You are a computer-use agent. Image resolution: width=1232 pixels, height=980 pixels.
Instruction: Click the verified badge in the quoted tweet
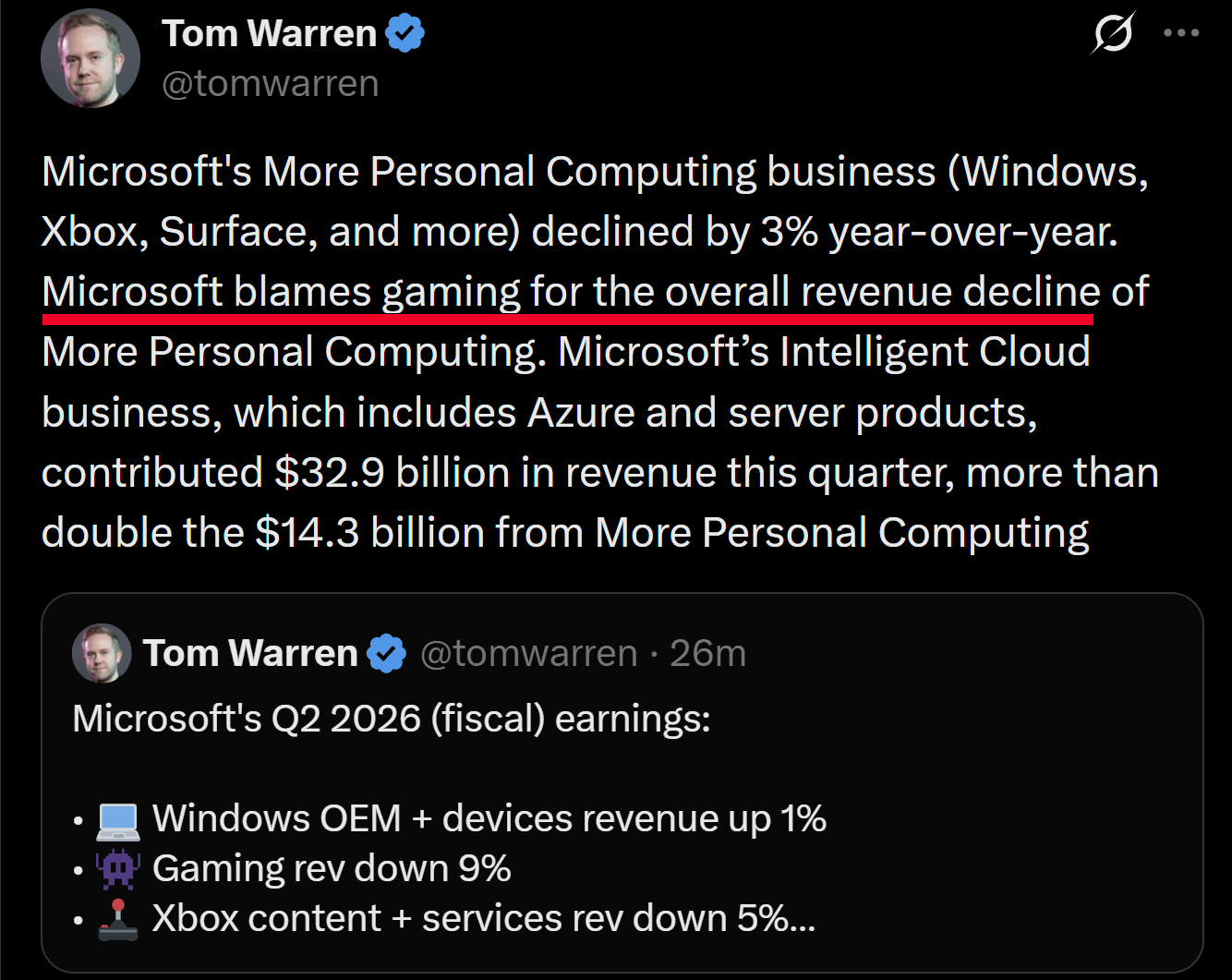coord(386,653)
